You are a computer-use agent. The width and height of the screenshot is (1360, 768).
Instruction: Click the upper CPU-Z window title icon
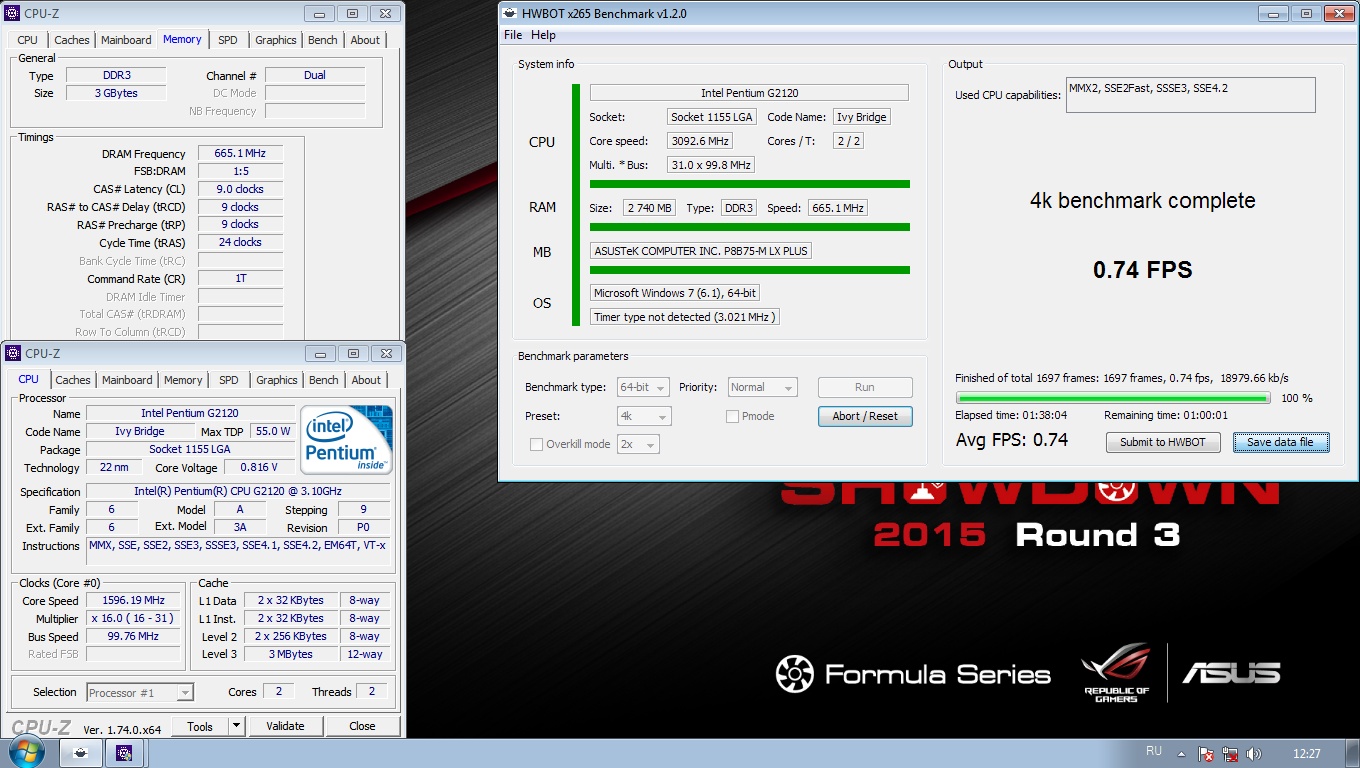[x=12, y=13]
